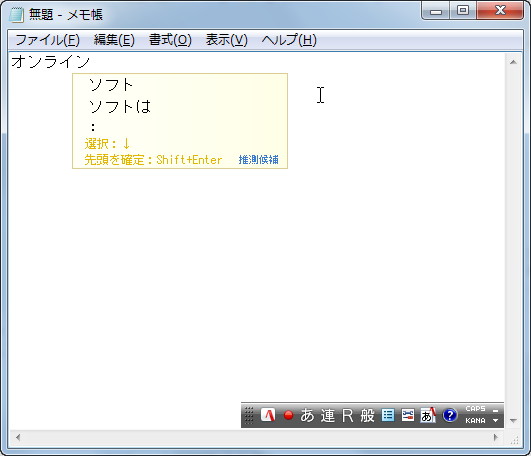Toggle the あ input mode indicator
531x456 pixels.
tap(307, 415)
